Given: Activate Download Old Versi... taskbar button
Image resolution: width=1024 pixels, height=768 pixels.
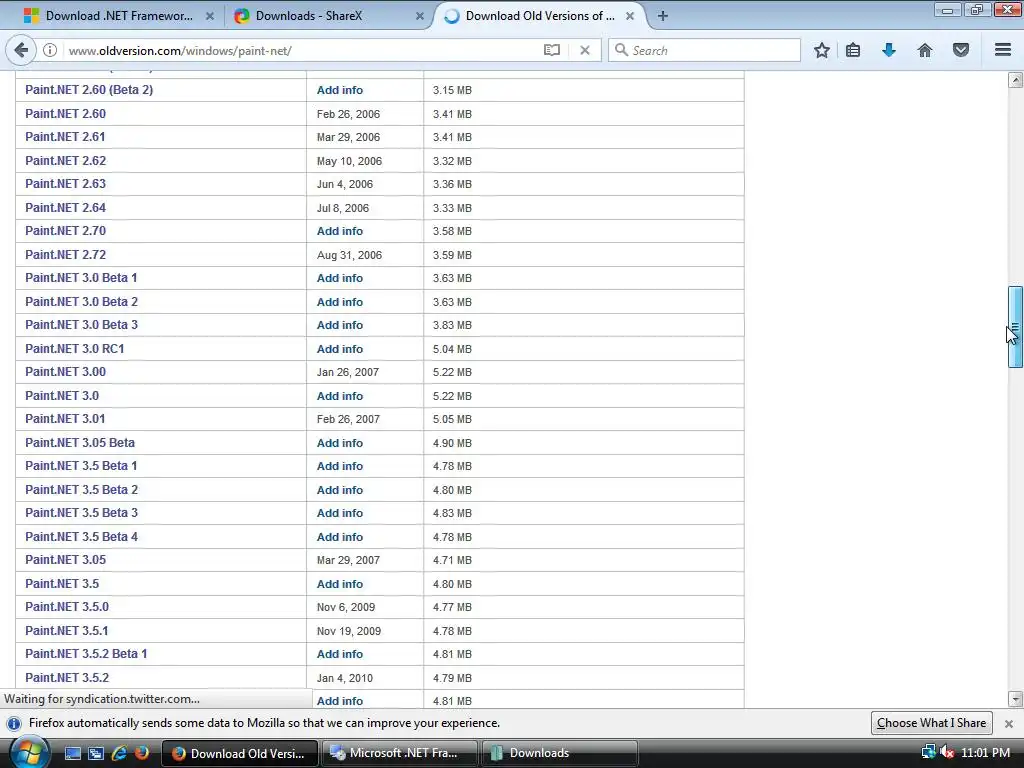Looking at the screenshot, I should (240, 753).
